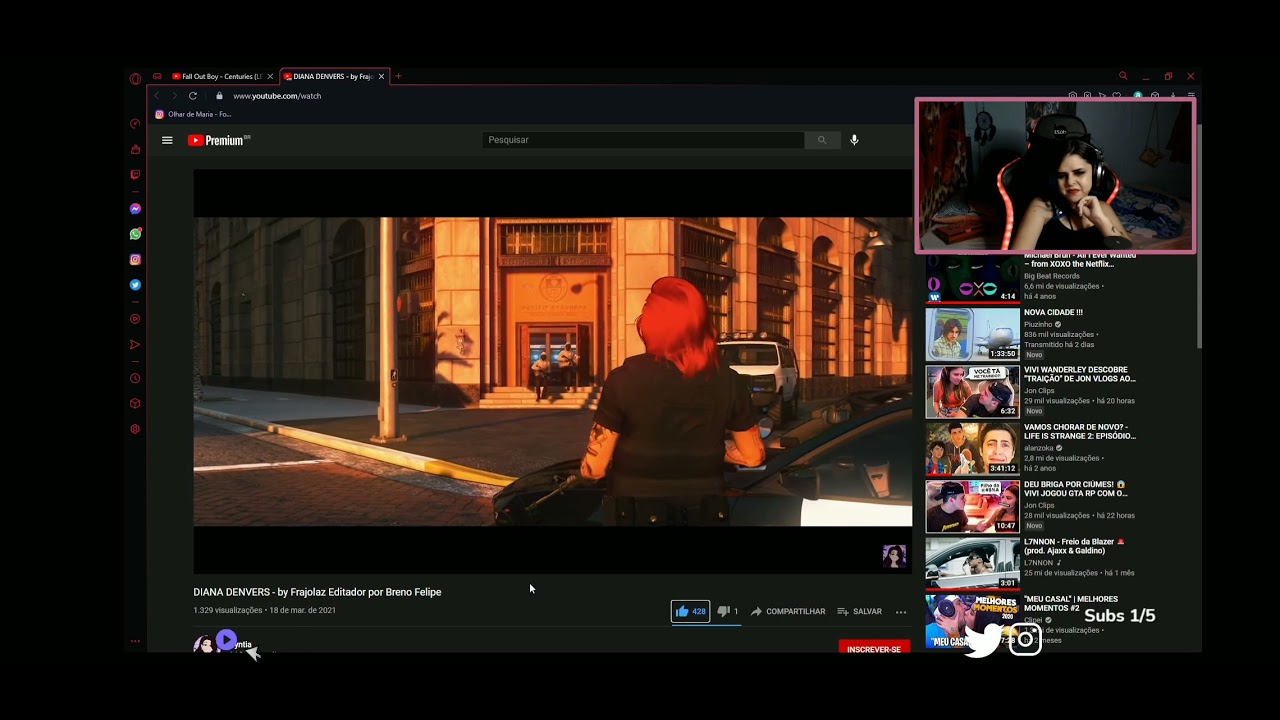1280x720 pixels.
Task: View site security lock icon
Action: (219, 96)
